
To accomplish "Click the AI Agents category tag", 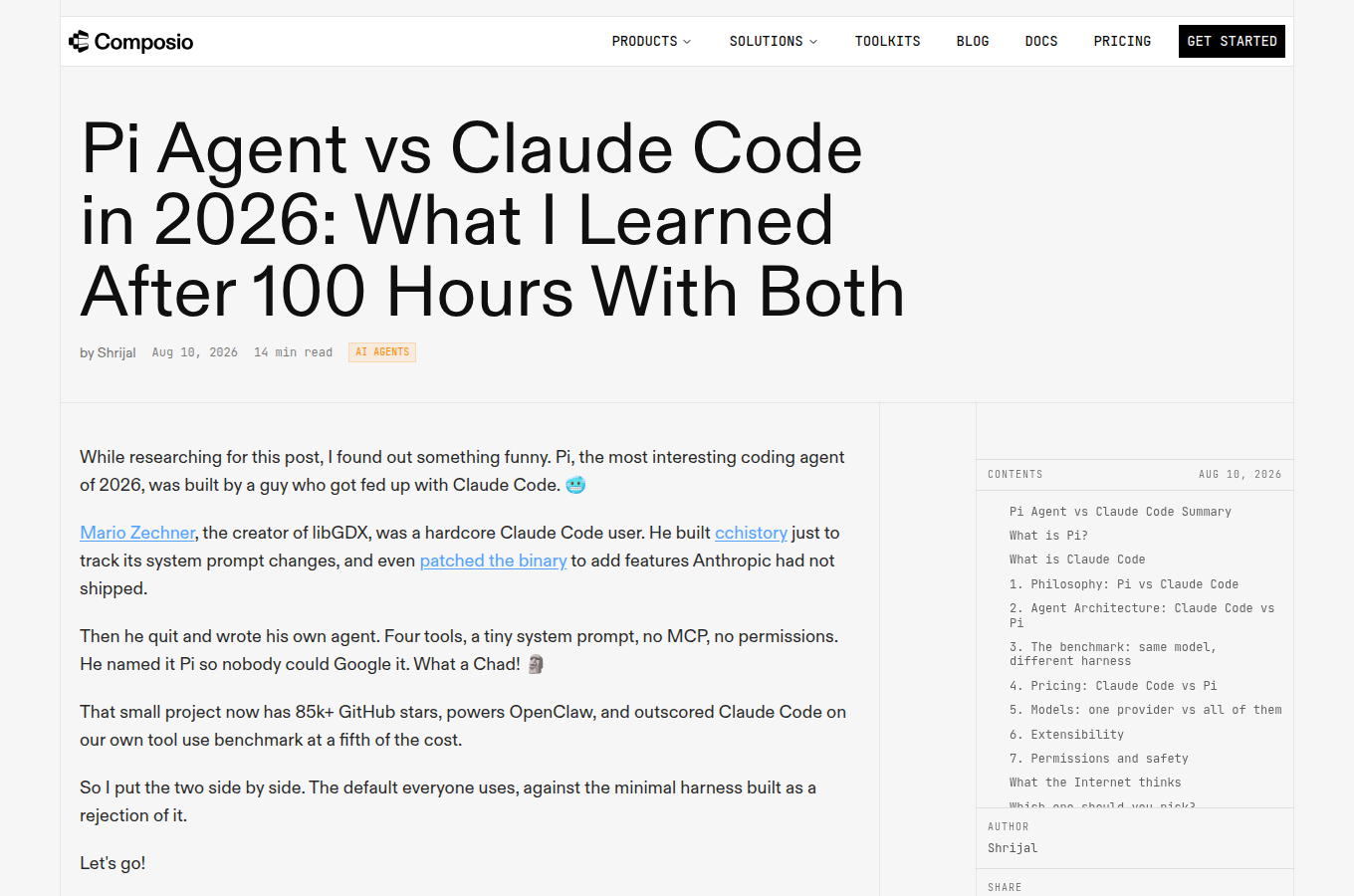I will point(382,352).
